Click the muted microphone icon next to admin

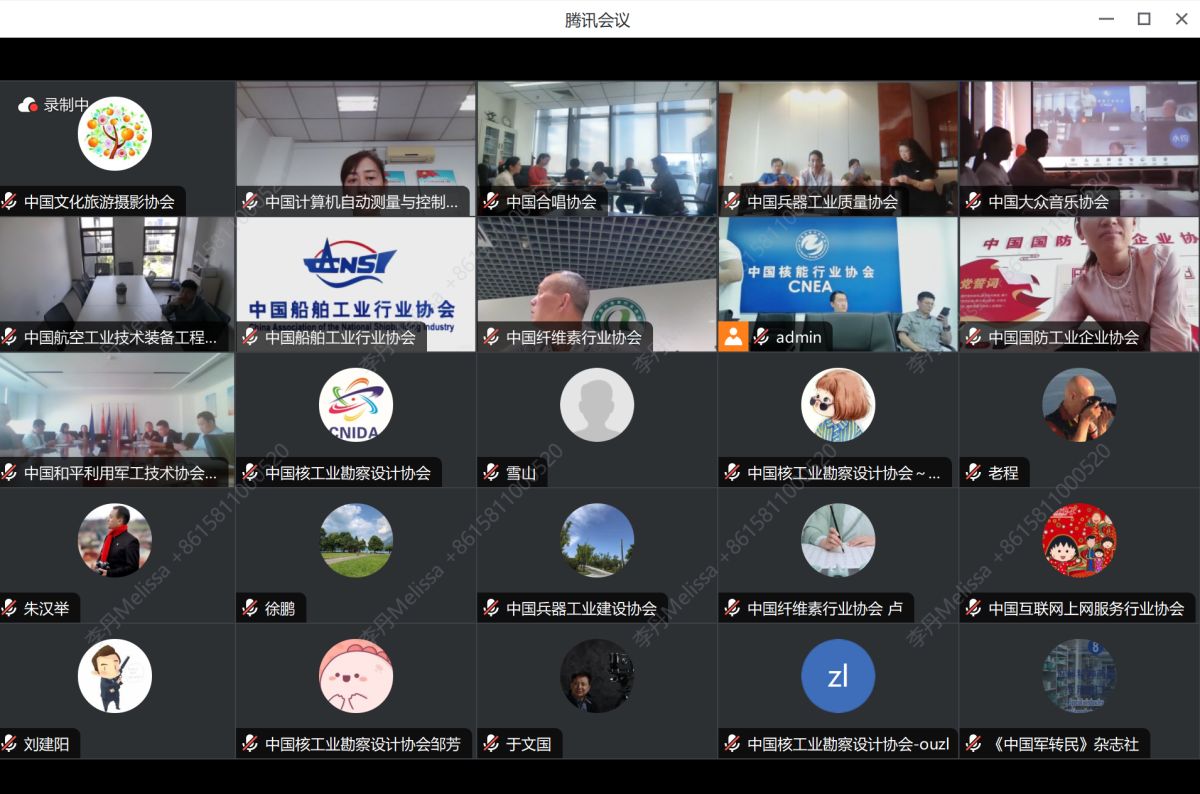[761, 337]
